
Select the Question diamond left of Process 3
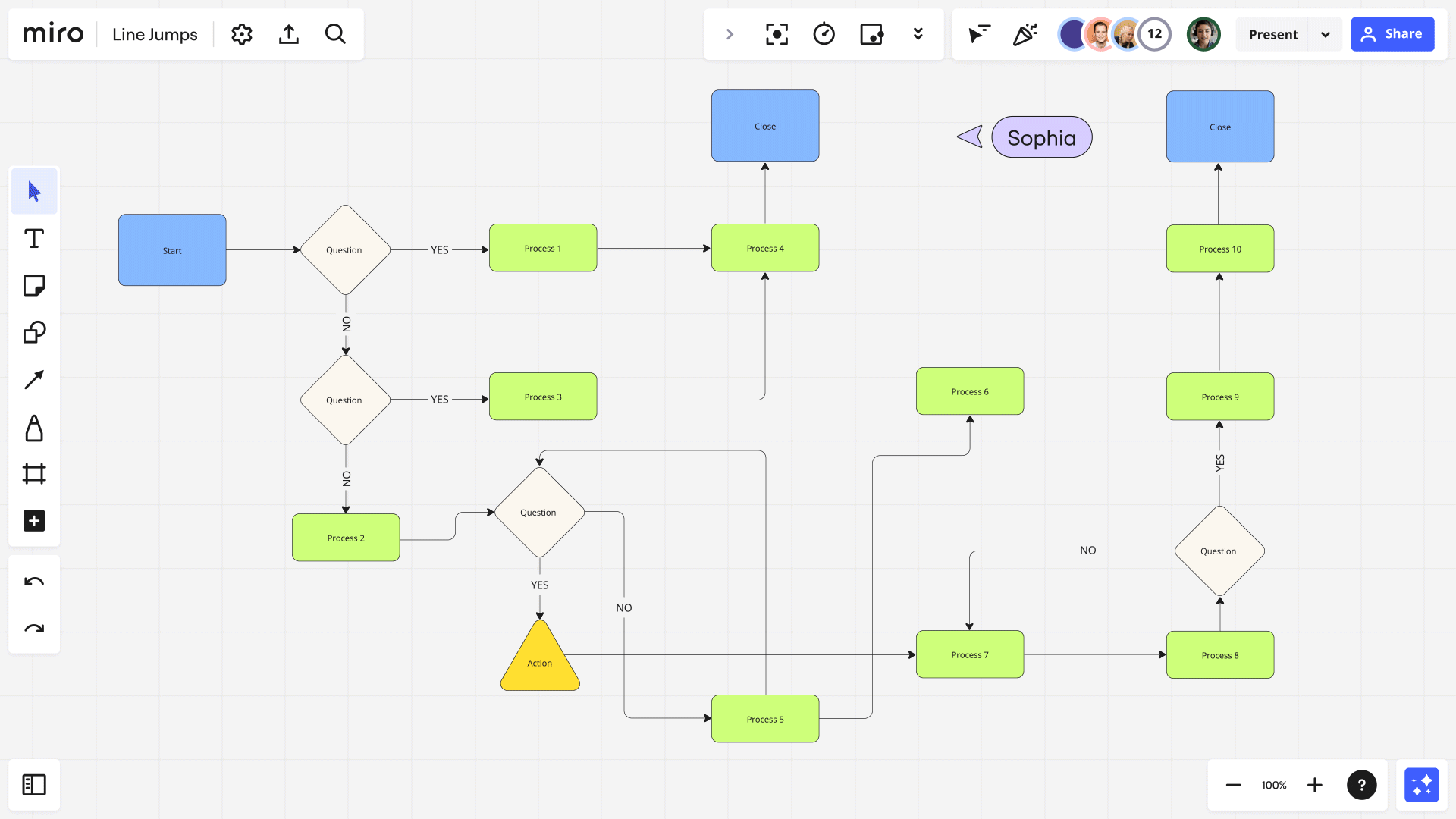pyautogui.click(x=346, y=400)
